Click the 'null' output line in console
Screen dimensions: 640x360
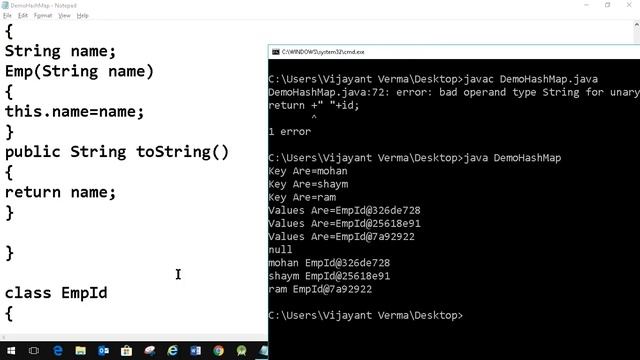pos(280,250)
